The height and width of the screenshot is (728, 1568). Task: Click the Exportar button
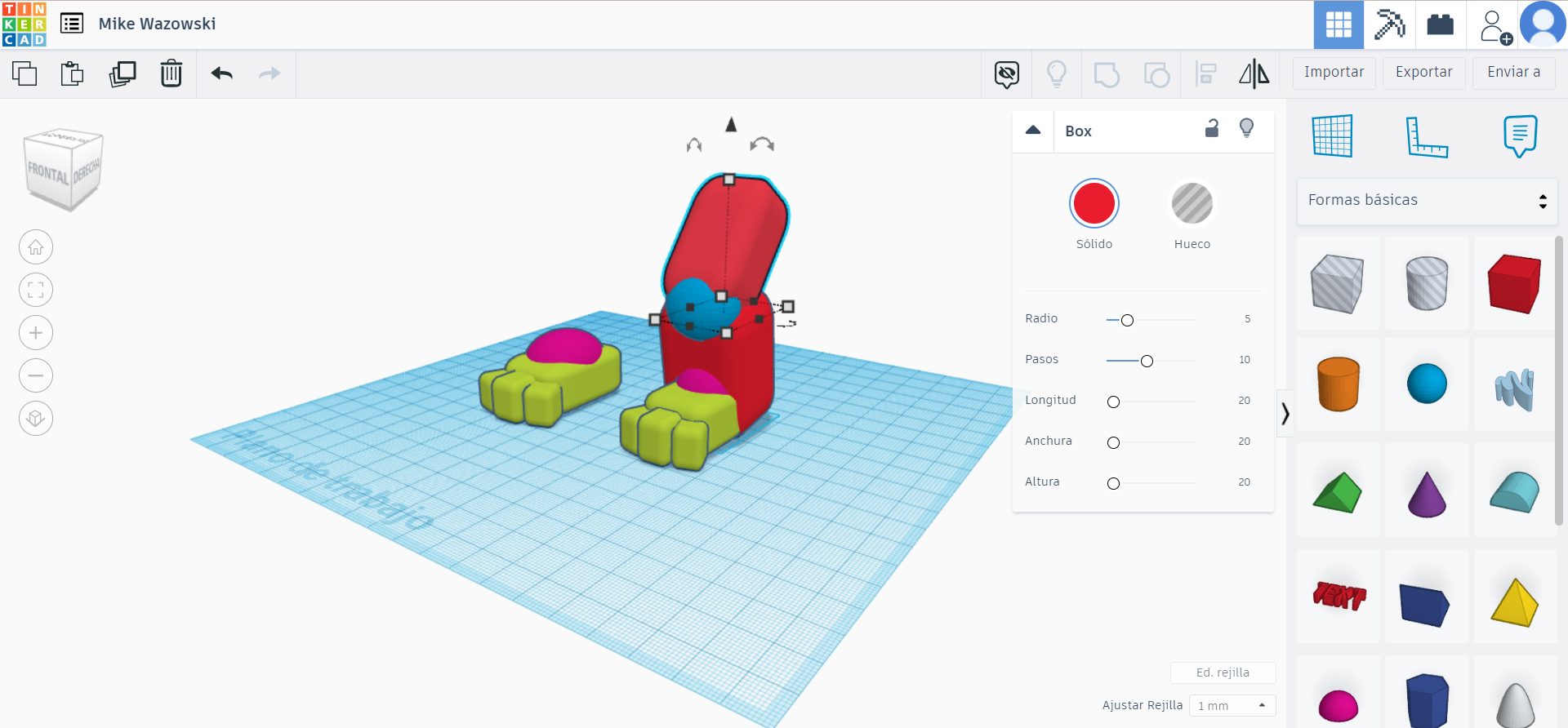click(1424, 73)
